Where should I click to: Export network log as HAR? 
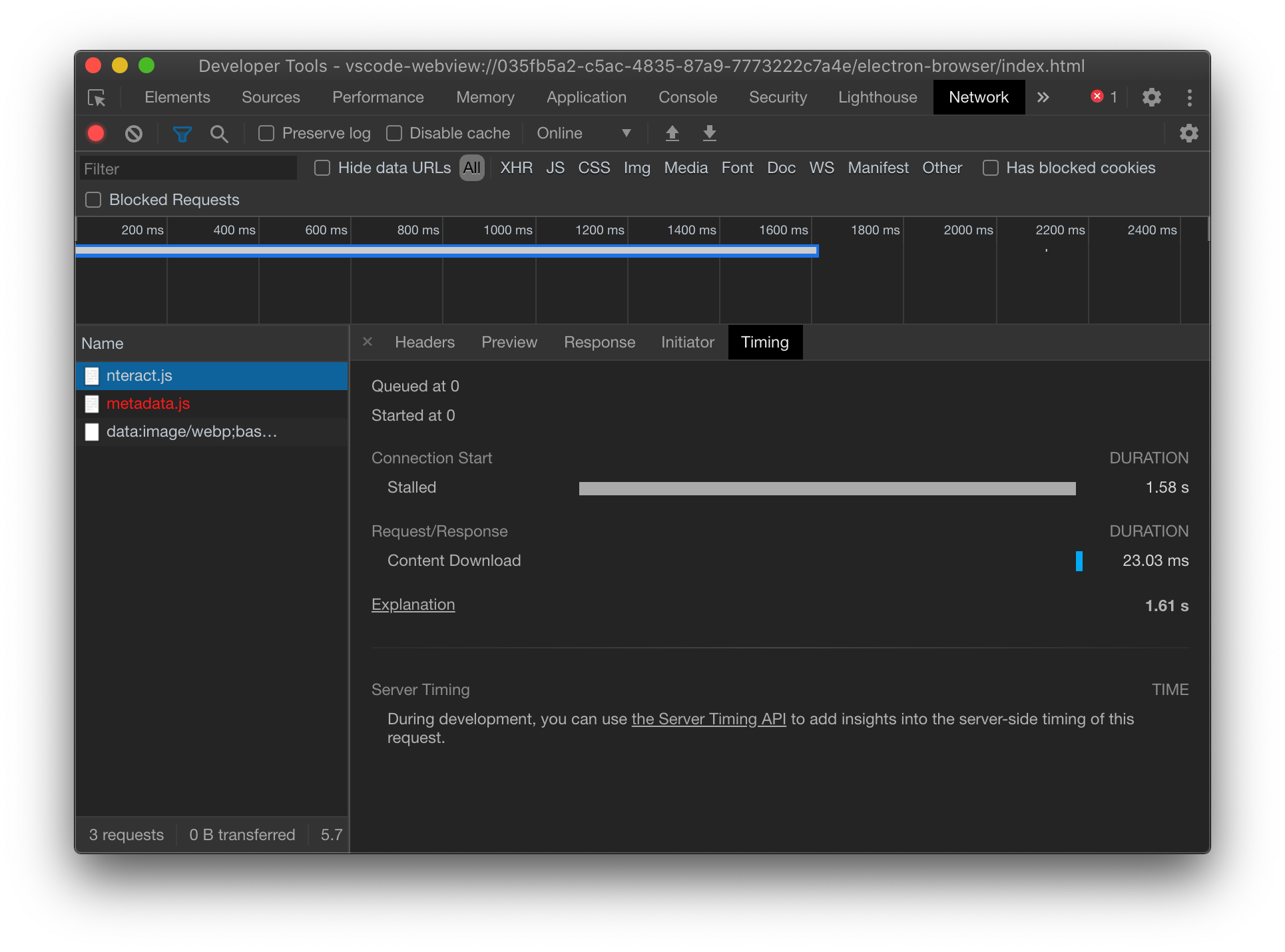click(709, 133)
